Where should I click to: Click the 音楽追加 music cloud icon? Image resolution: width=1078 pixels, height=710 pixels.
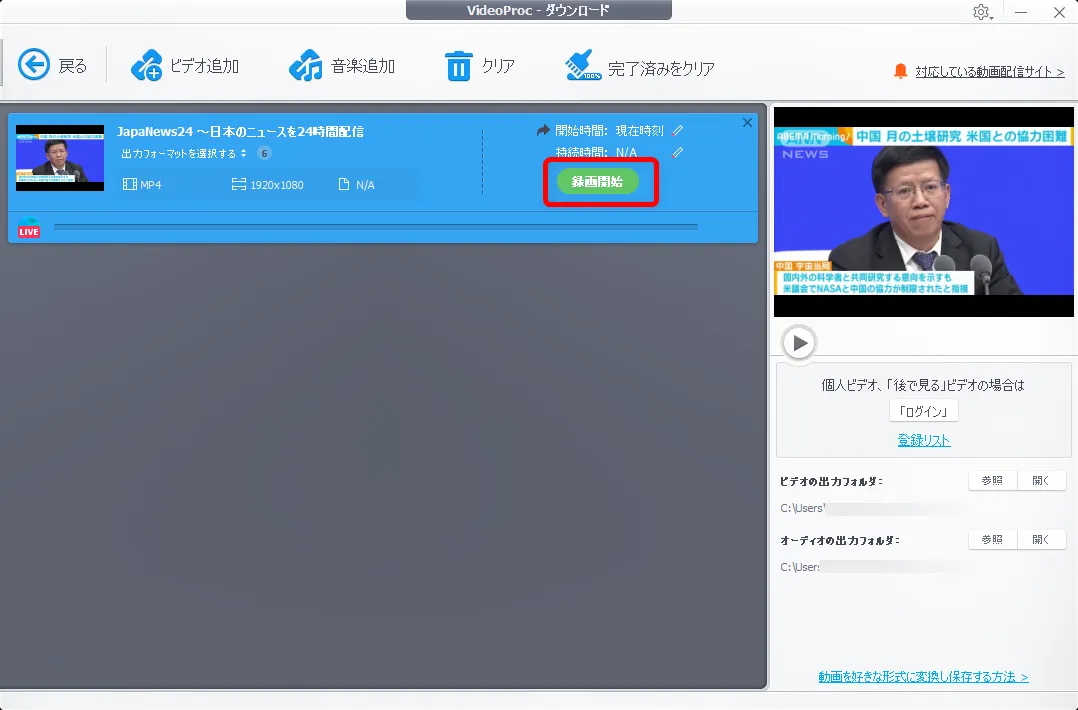(305, 65)
